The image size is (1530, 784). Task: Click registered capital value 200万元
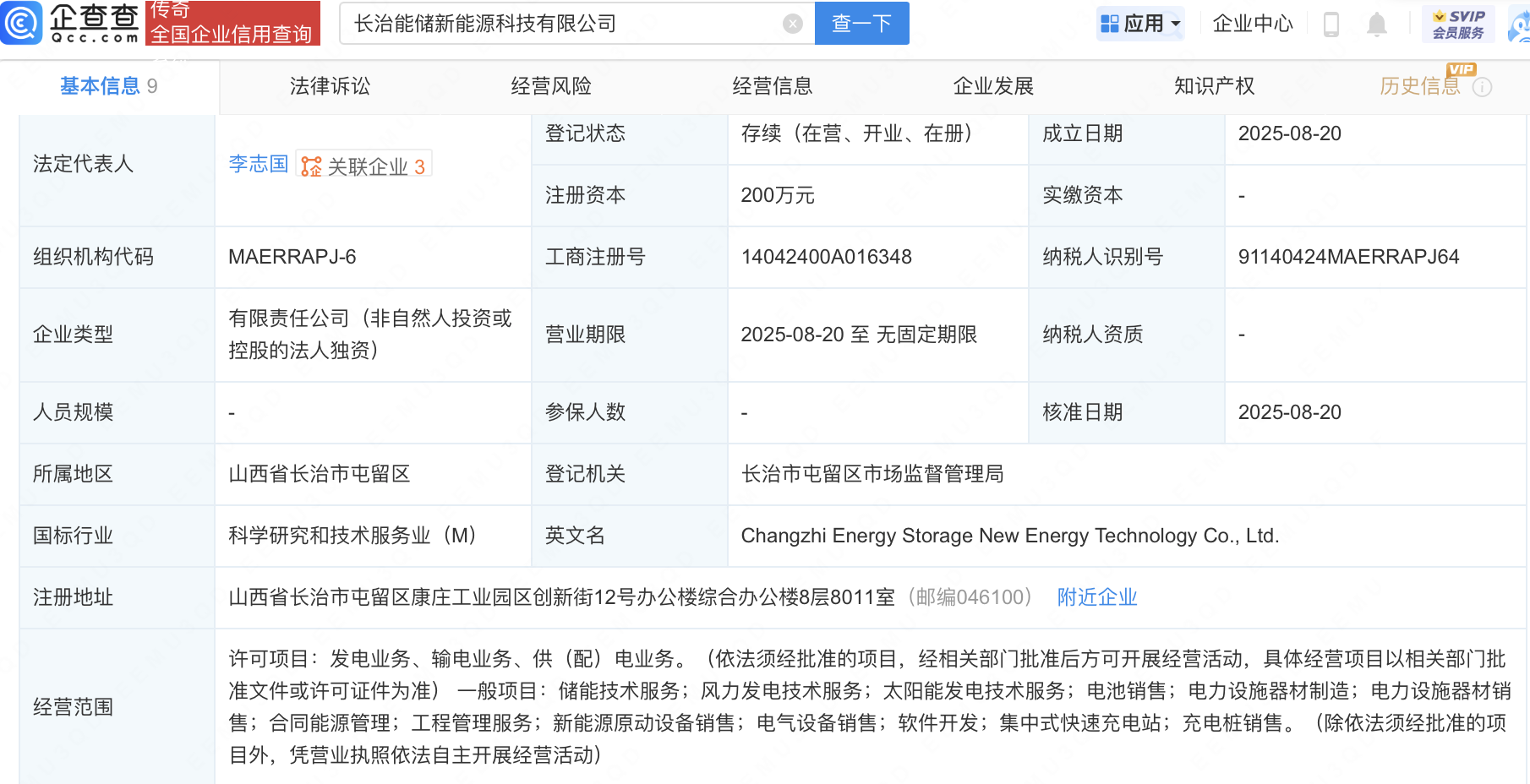(x=778, y=195)
